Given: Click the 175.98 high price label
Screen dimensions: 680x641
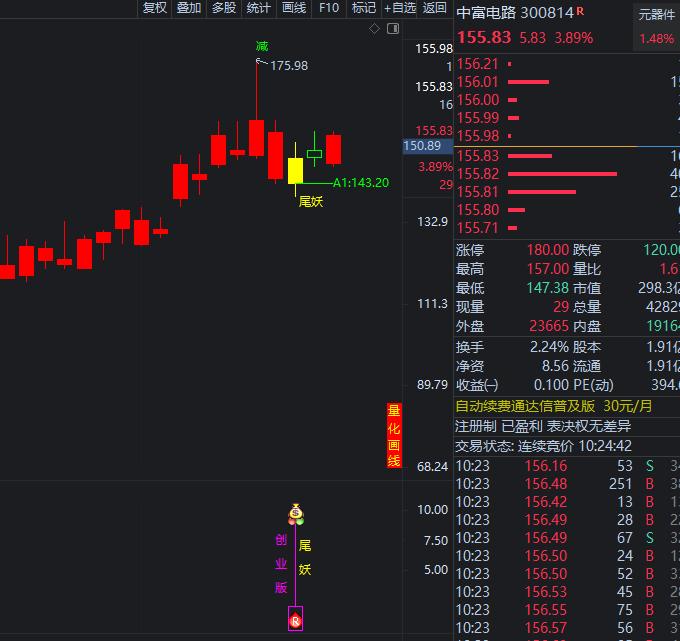Looking at the screenshot, I should [x=289, y=66].
